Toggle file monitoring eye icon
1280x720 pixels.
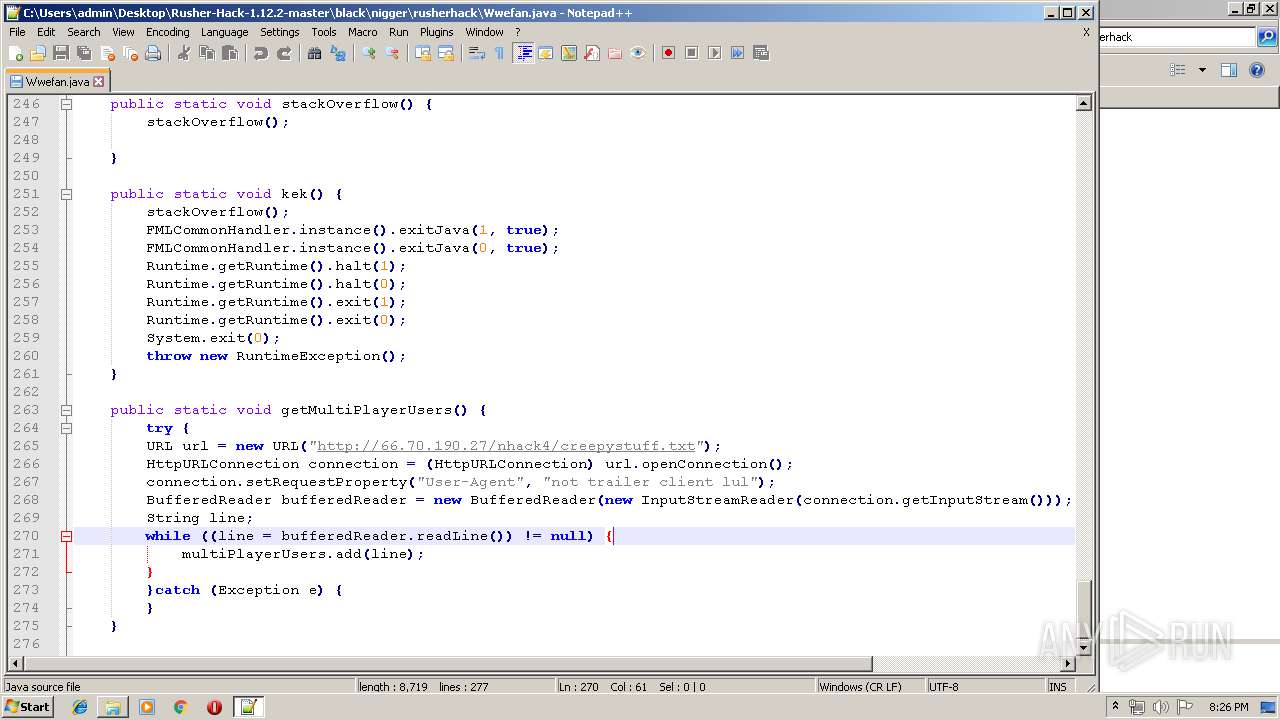(x=638, y=53)
